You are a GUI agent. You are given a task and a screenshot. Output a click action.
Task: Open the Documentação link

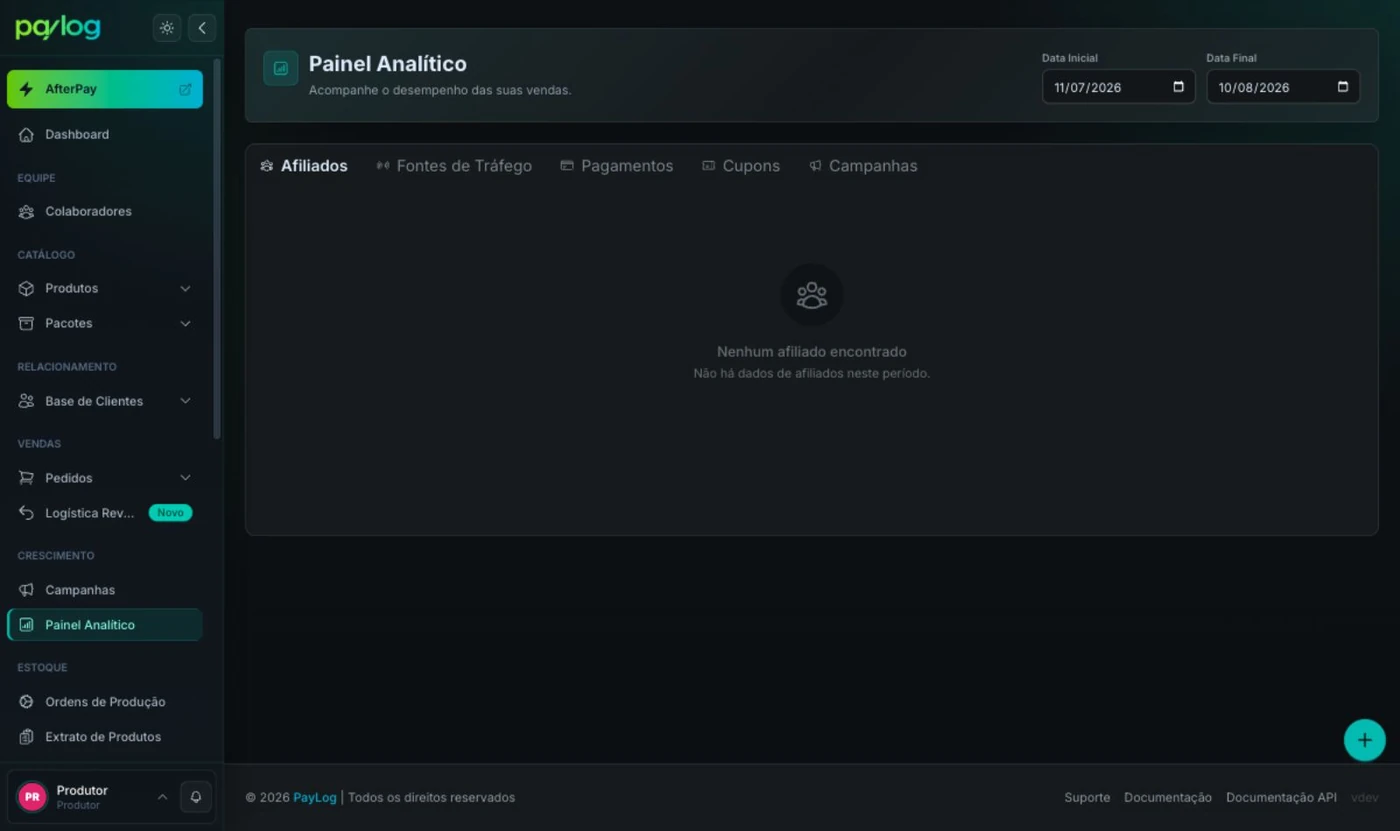click(1168, 798)
